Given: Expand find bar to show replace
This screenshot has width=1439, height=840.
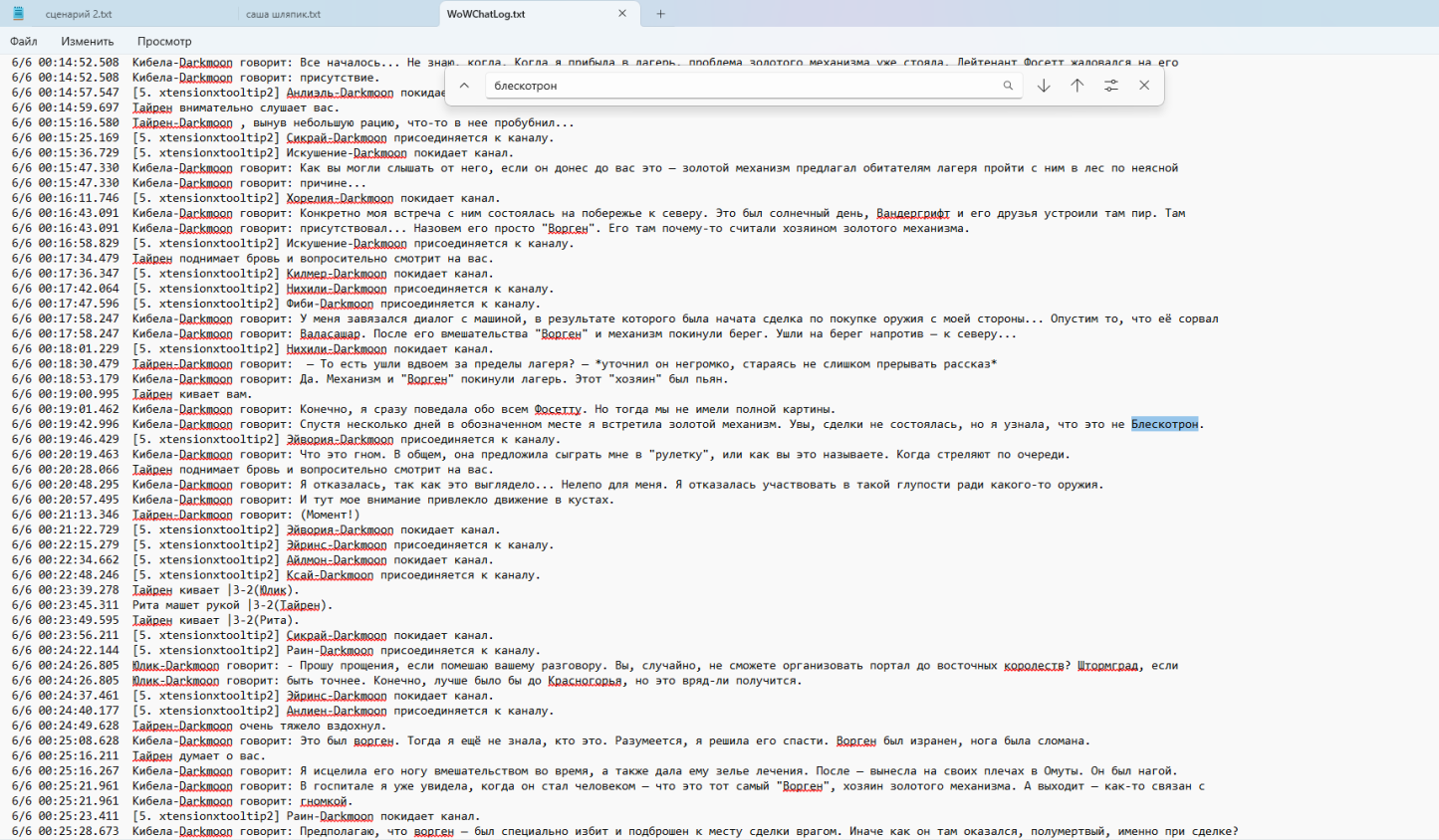Looking at the screenshot, I should click(x=464, y=86).
